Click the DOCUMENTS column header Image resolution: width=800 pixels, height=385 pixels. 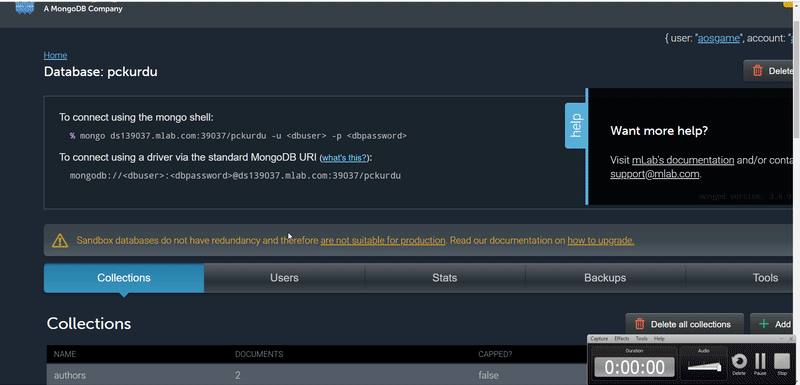(x=259, y=354)
